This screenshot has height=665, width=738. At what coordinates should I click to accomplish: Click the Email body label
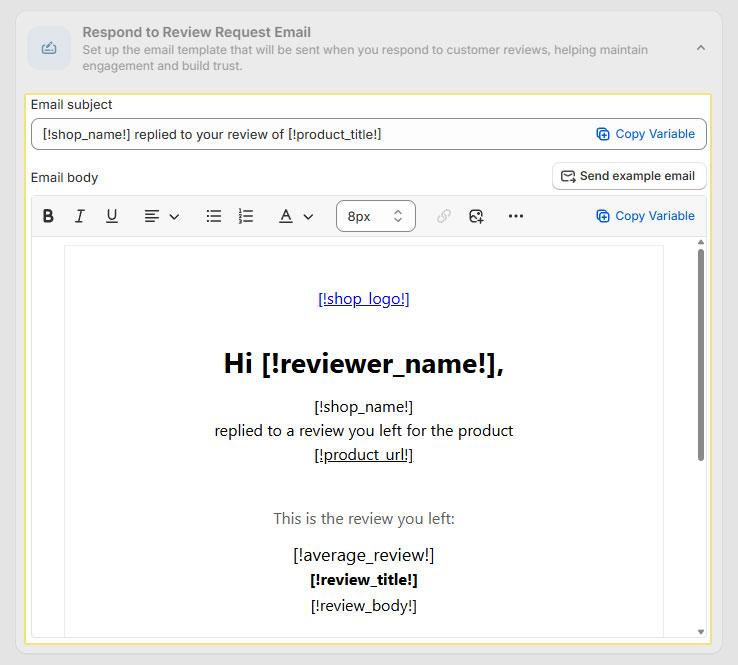pos(64,177)
